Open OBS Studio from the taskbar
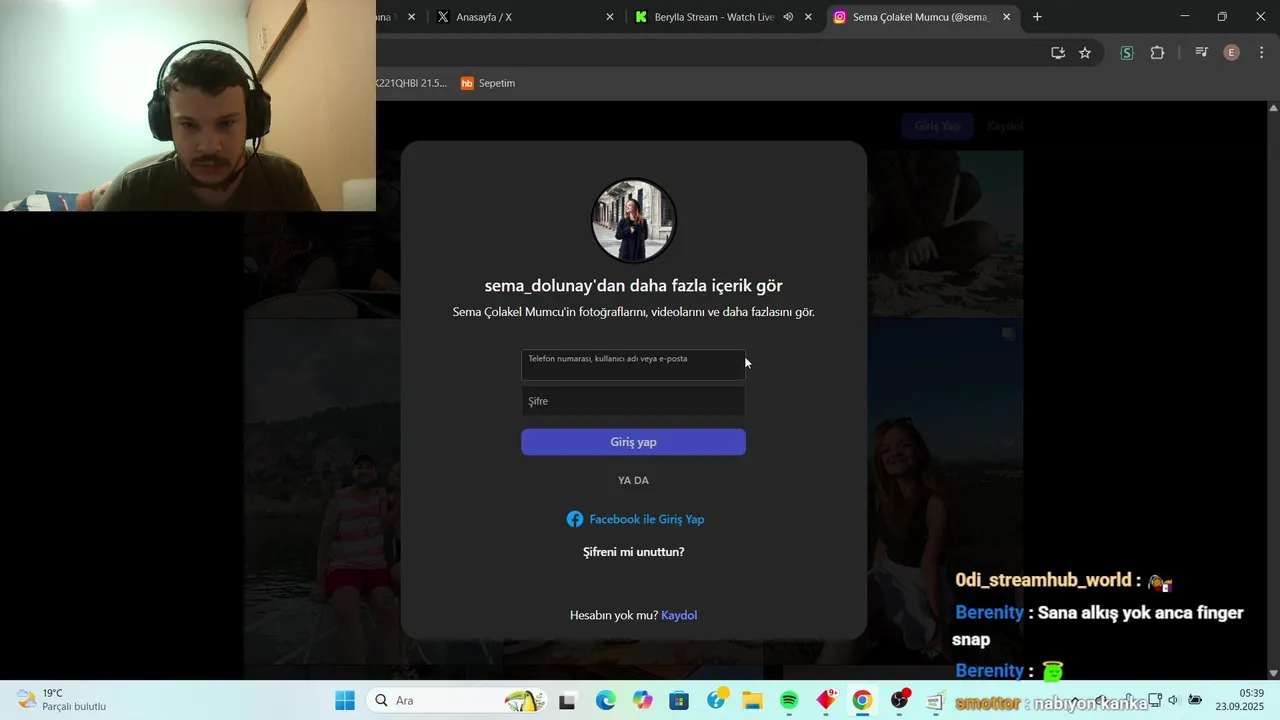1280x720 pixels. 900,701
